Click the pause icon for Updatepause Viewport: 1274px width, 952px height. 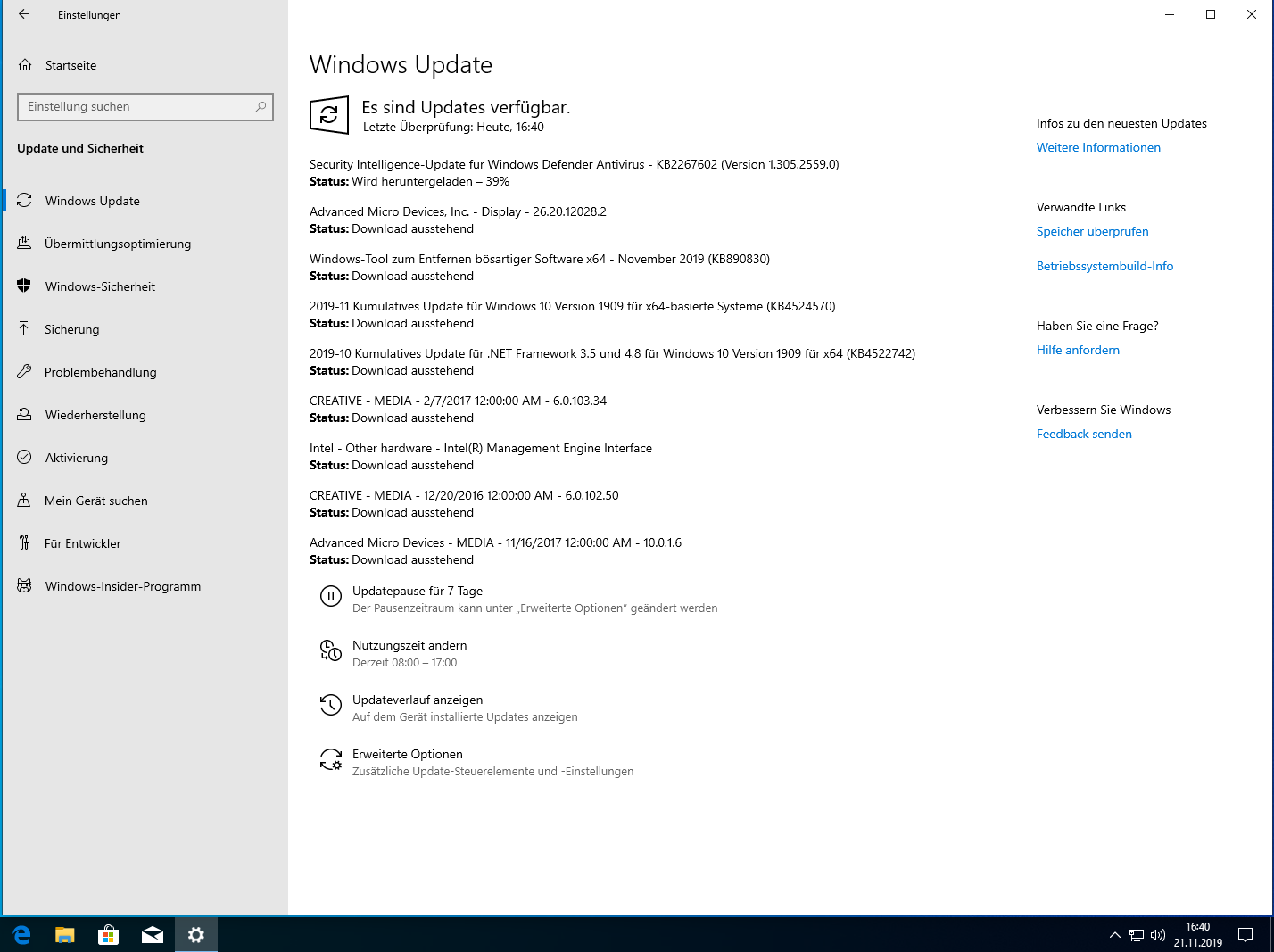point(331,597)
